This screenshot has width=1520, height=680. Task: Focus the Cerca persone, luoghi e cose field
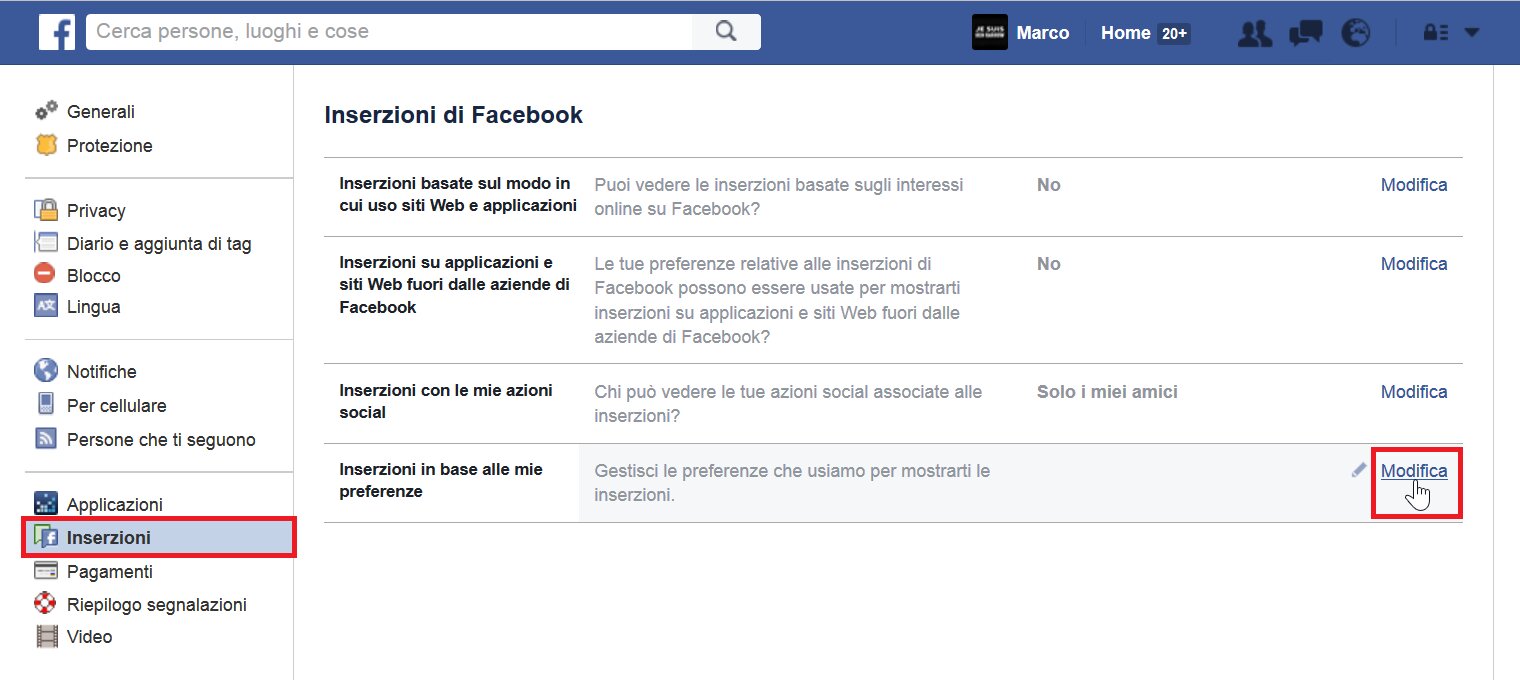(390, 32)
